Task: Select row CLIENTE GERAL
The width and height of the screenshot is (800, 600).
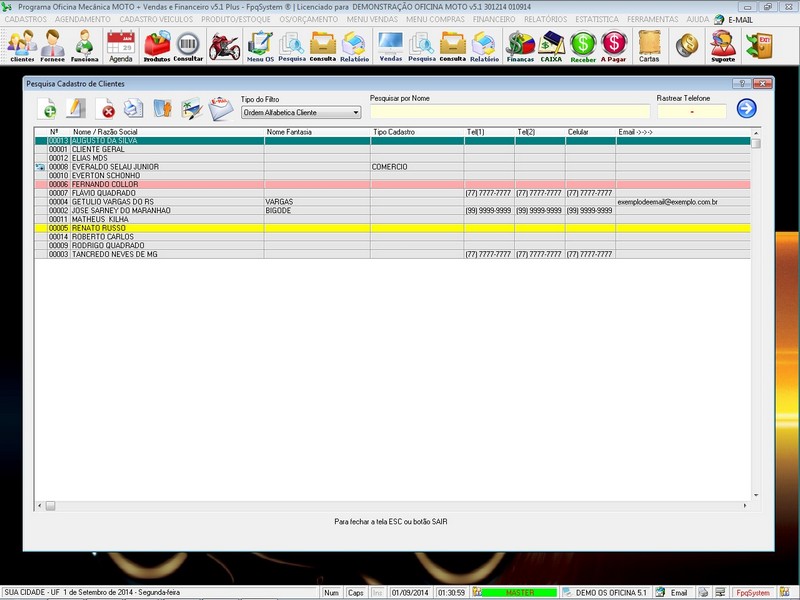Action: pos(392,149)
